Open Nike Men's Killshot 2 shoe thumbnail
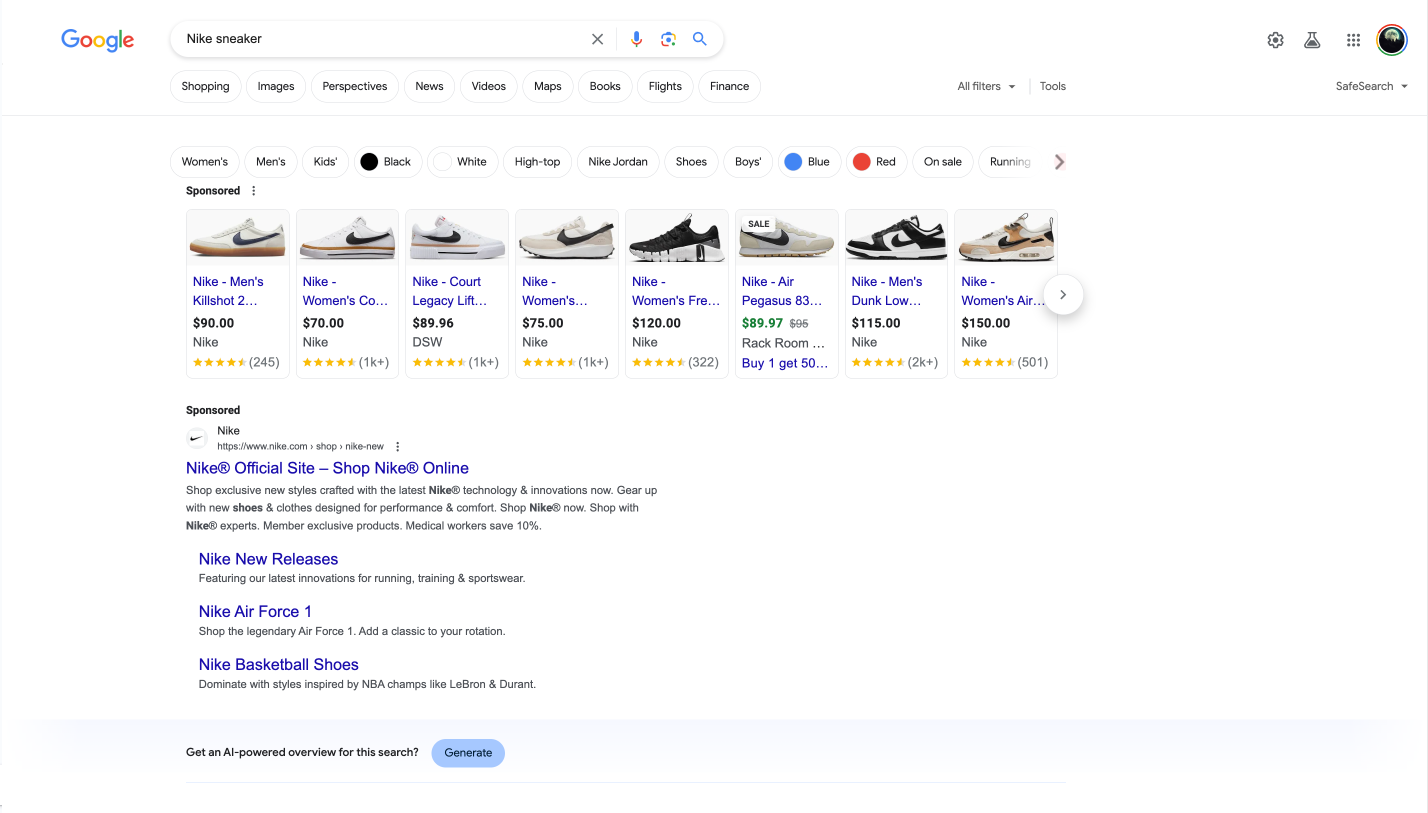This screenshot has height=813, width=1428. pyautogui.click(x=238, y=237)
